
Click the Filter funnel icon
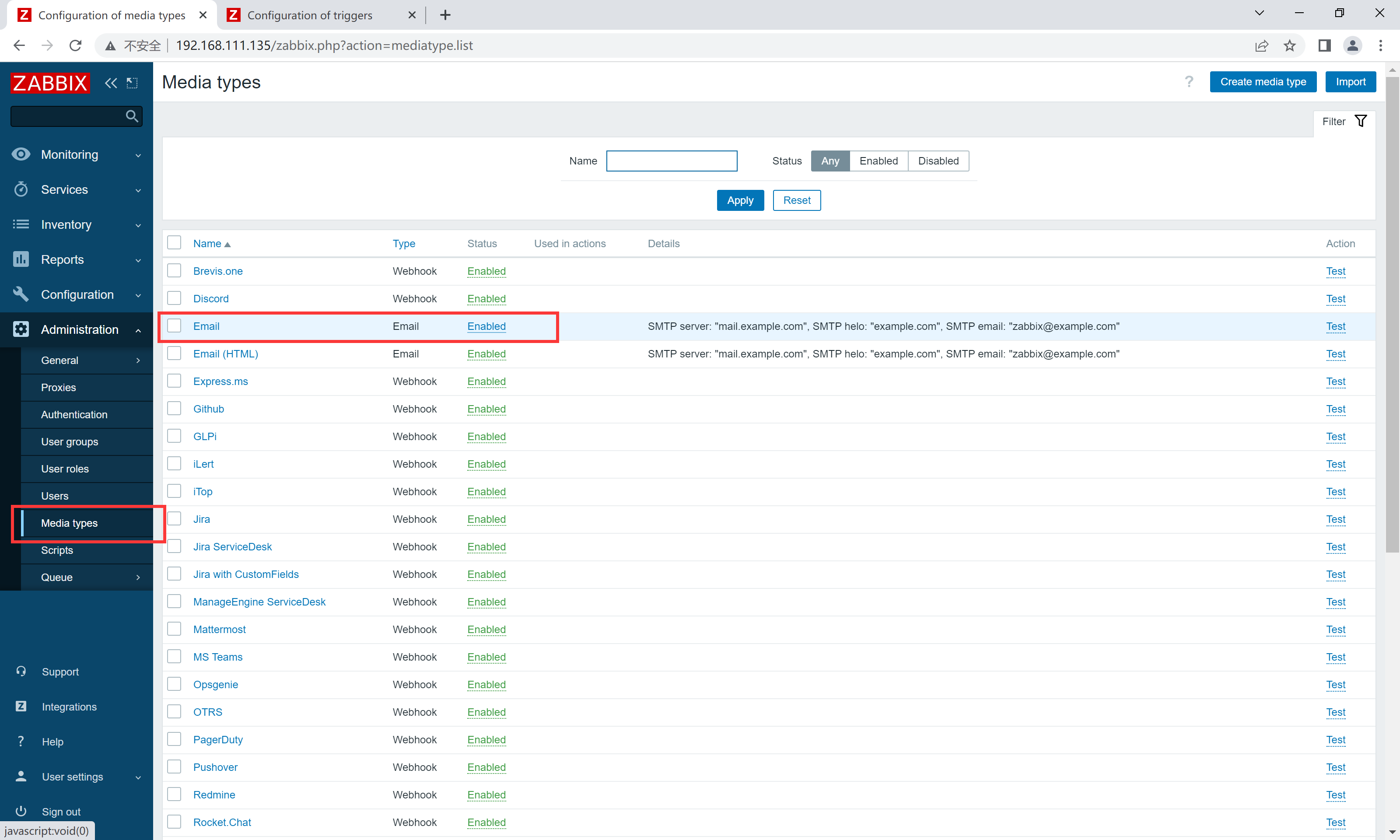[1361, 121]
